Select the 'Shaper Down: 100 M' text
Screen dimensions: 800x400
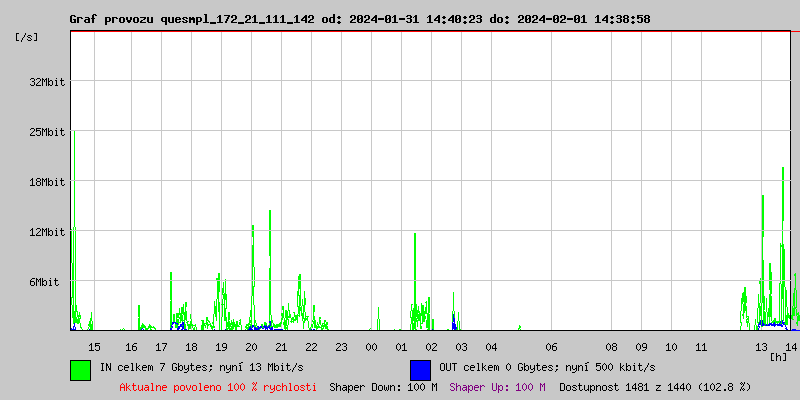[383, 387]
